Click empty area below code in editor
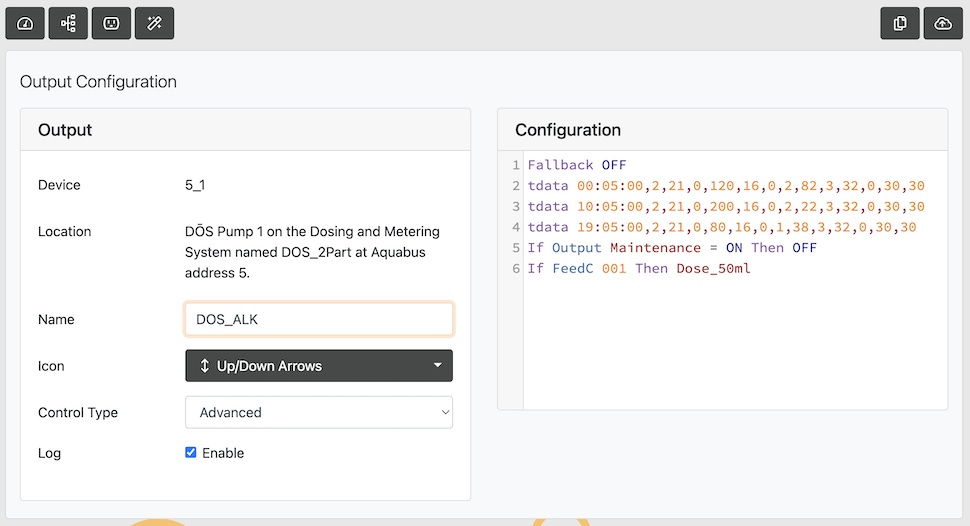This screenshot has width=970, height=526. [734, 350]
